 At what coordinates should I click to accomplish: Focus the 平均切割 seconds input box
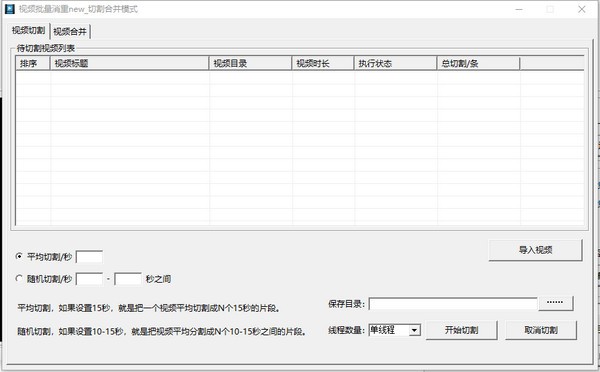pyautogui.click(x=89, y=257)
